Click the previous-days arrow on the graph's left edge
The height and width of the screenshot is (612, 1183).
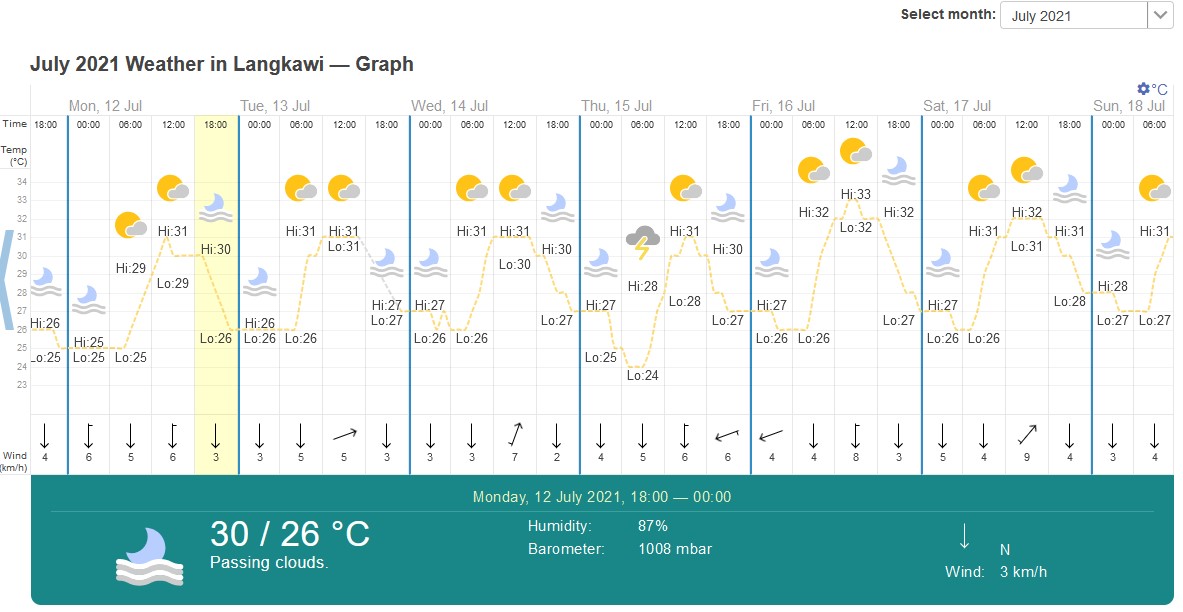[x=7, y=280]
